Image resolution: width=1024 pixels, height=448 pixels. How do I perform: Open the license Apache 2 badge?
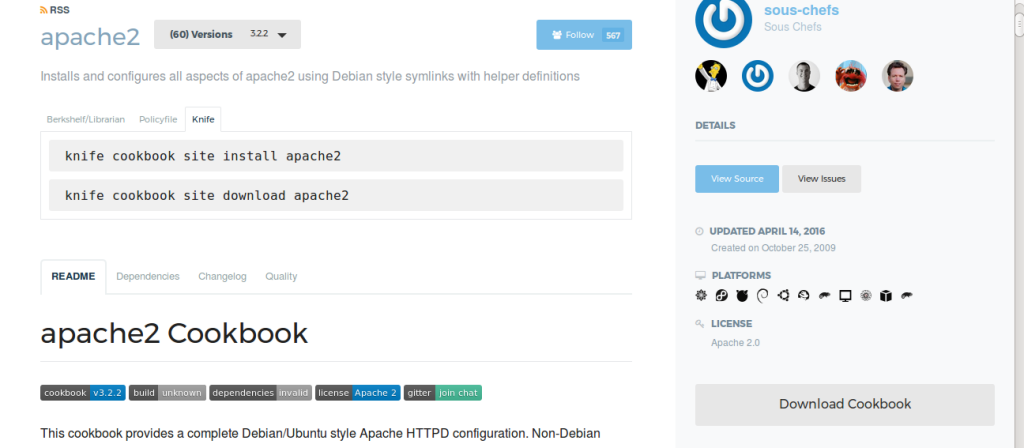(358, 392)
